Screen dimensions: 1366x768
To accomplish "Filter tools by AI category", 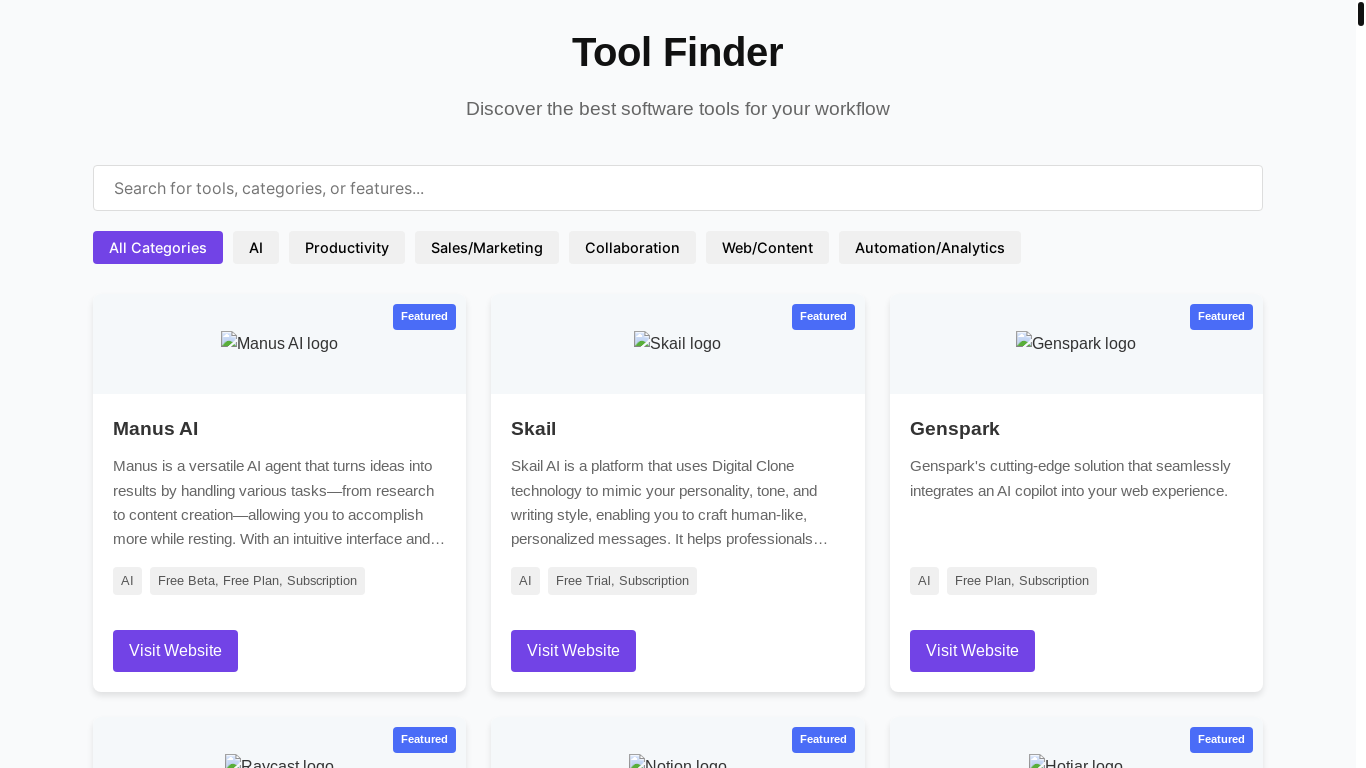I will [256, 248].
